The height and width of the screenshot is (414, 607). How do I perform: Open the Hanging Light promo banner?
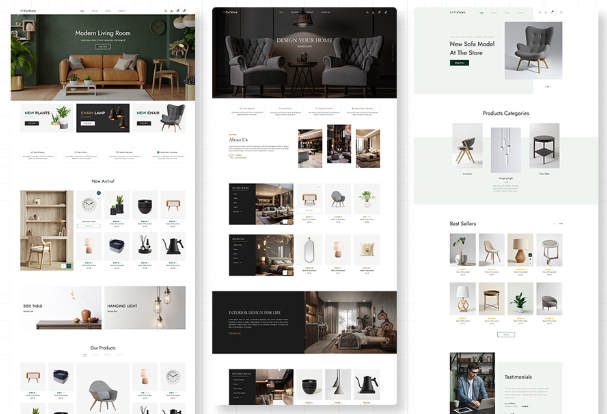pyautogui.click(x=145, y=308)
